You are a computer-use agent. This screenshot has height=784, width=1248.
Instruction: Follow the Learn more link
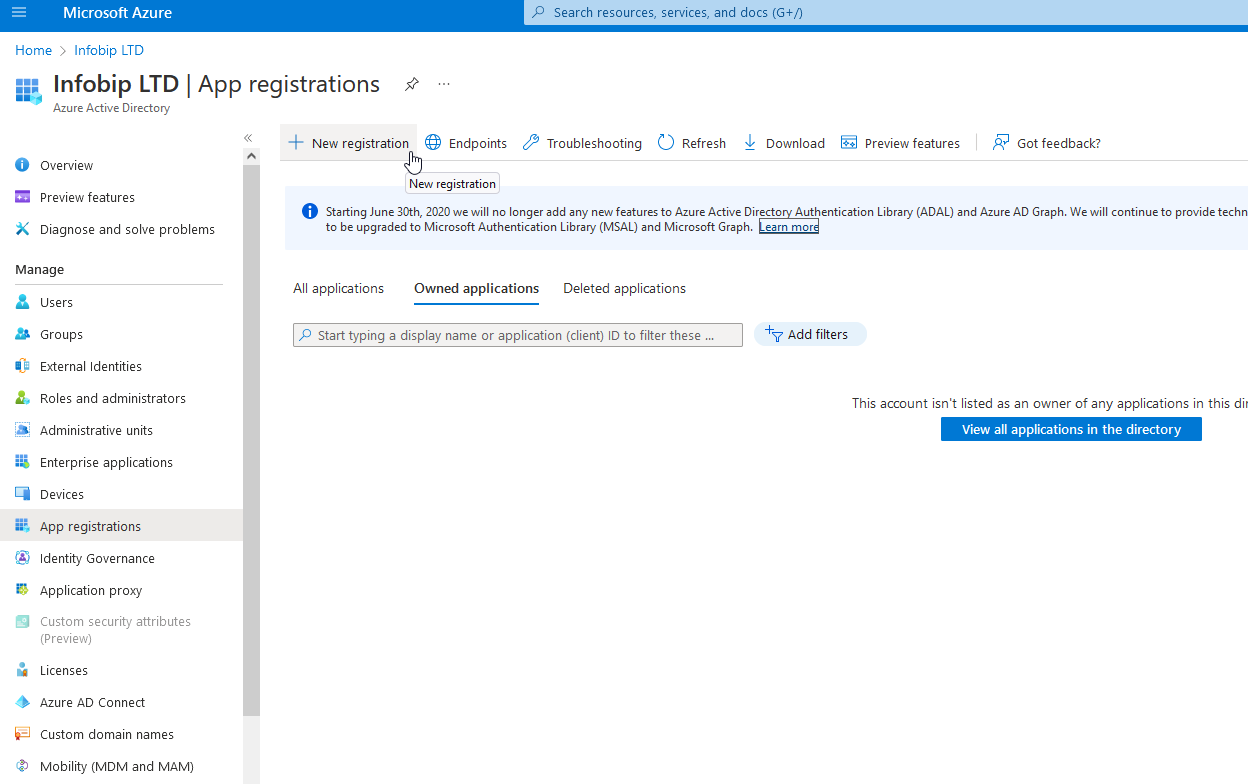point(788,227)
